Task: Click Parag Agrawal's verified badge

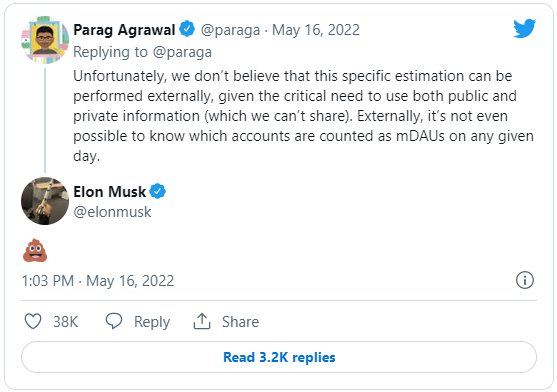Action: pyautogui.click(x=187, y=29)
